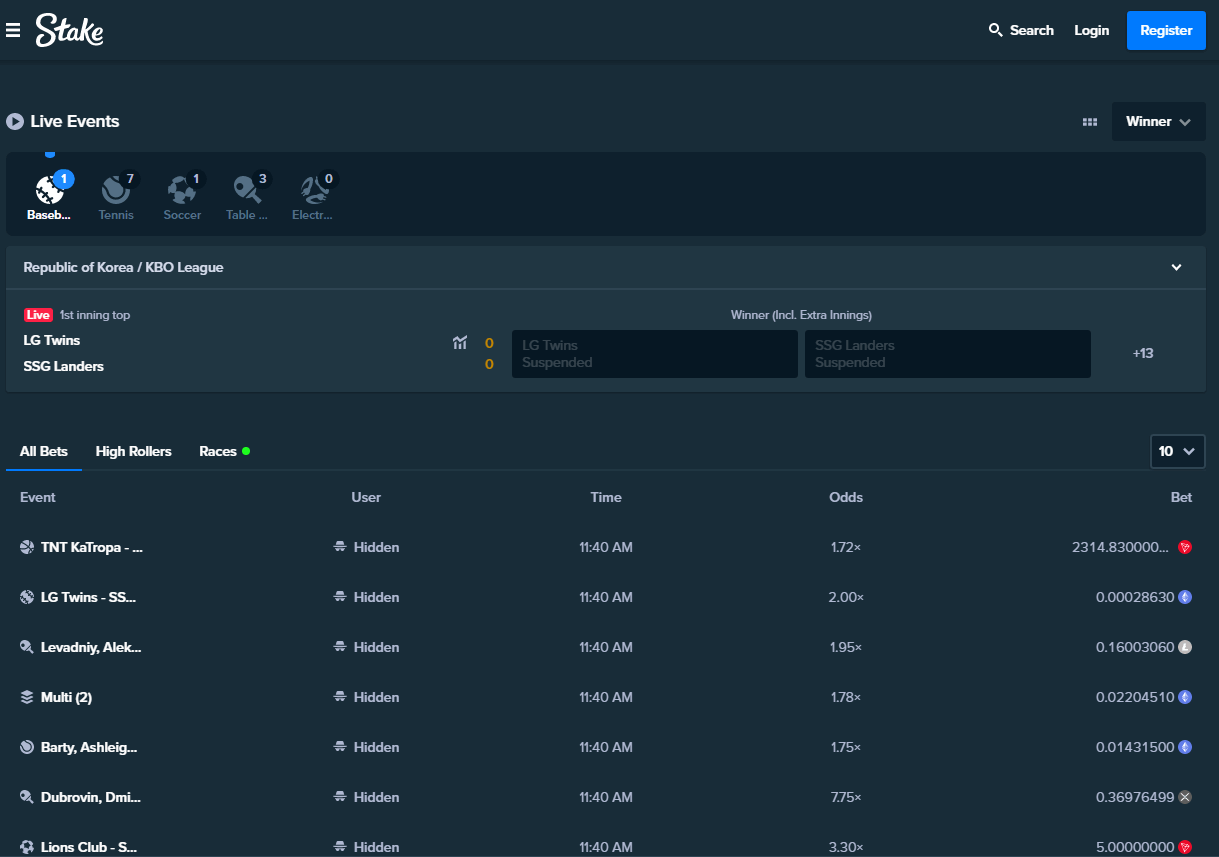Open the Multi (2) bet entry
1219x857 pixels.
pyautogui.click(x=66, y=697)
